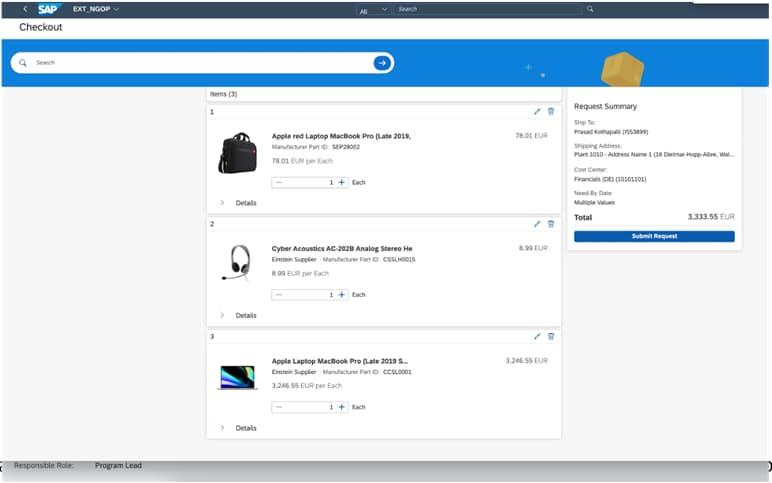This screenshot has height=483, width=772.
Task: Increase quantity of Apple red Laptop item
Action: click(342, 183)
